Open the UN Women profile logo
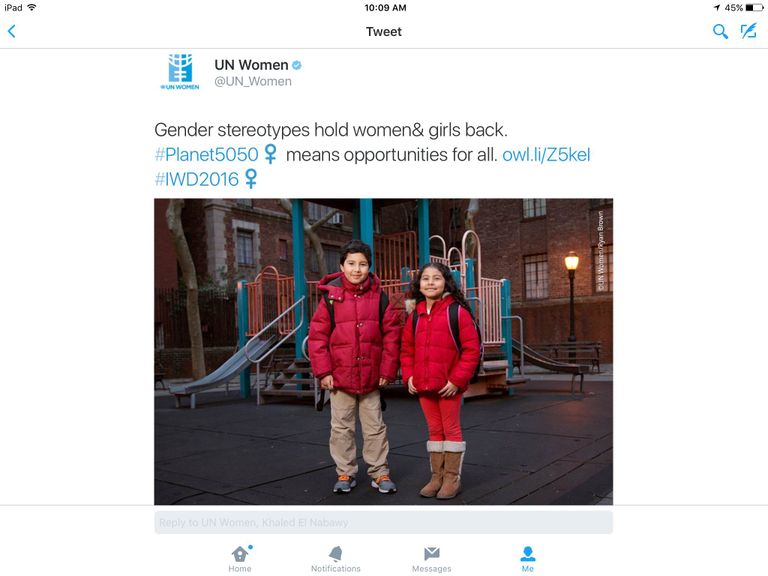This screenshot has height=576, width=768. click(x=180, y=72)
